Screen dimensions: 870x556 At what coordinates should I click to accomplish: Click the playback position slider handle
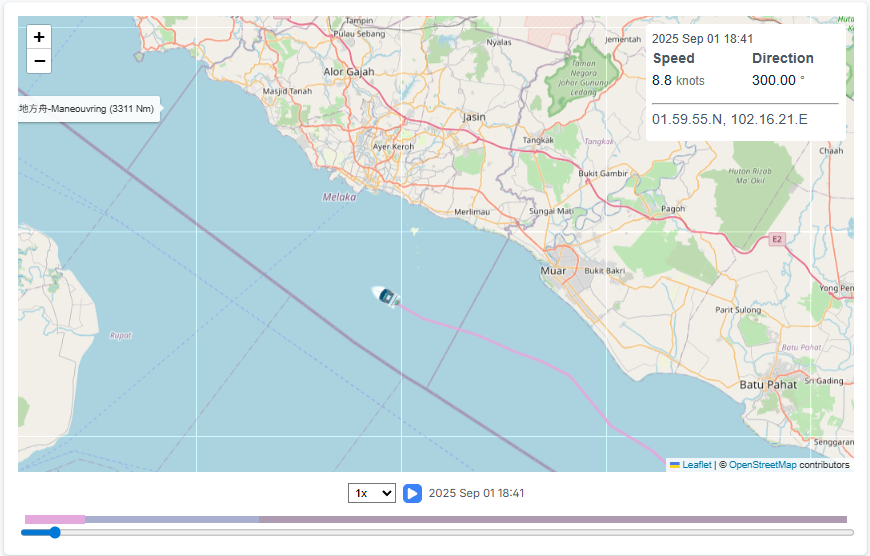54,533
